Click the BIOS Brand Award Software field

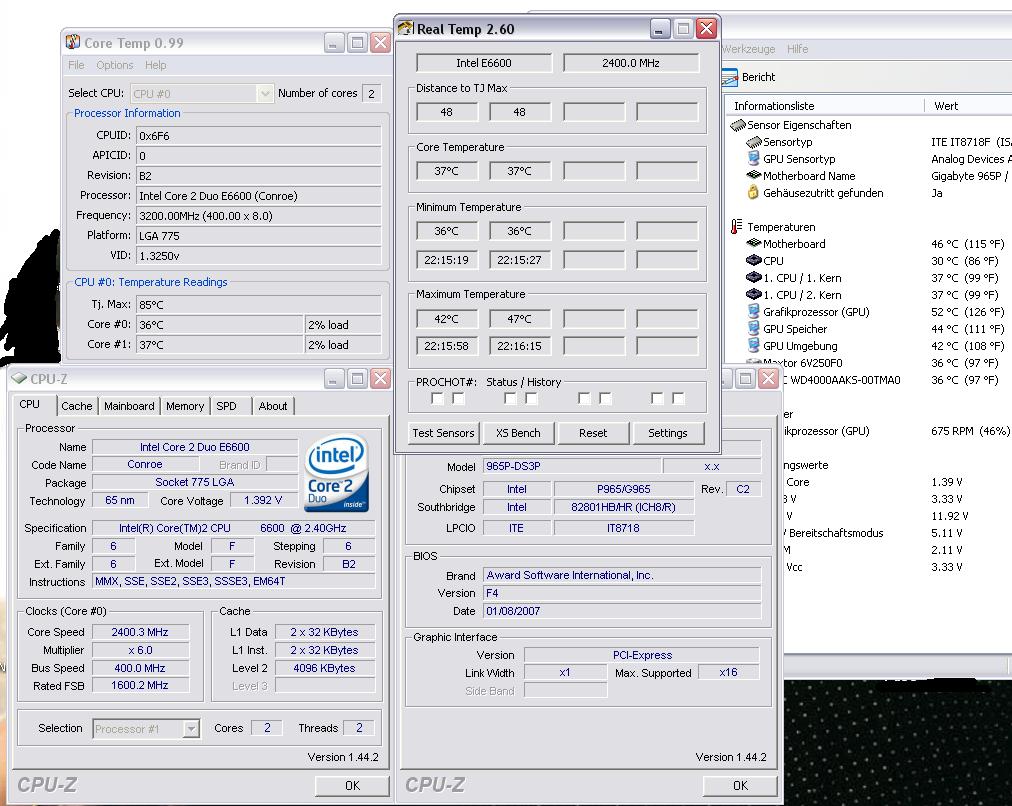point(622,575)
